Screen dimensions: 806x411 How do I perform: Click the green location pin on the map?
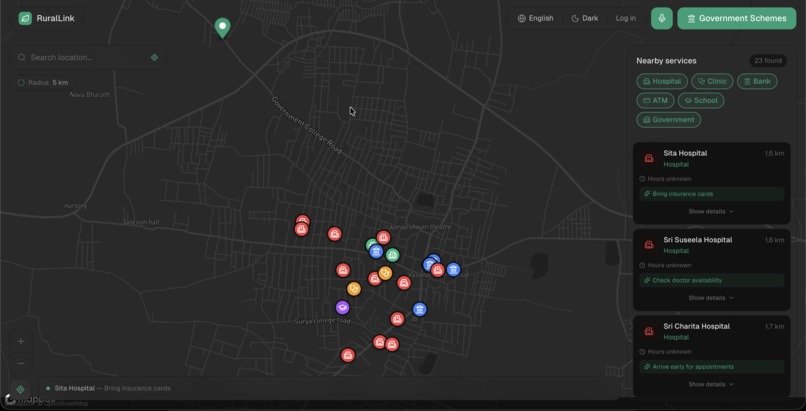(x=222, y=28)
